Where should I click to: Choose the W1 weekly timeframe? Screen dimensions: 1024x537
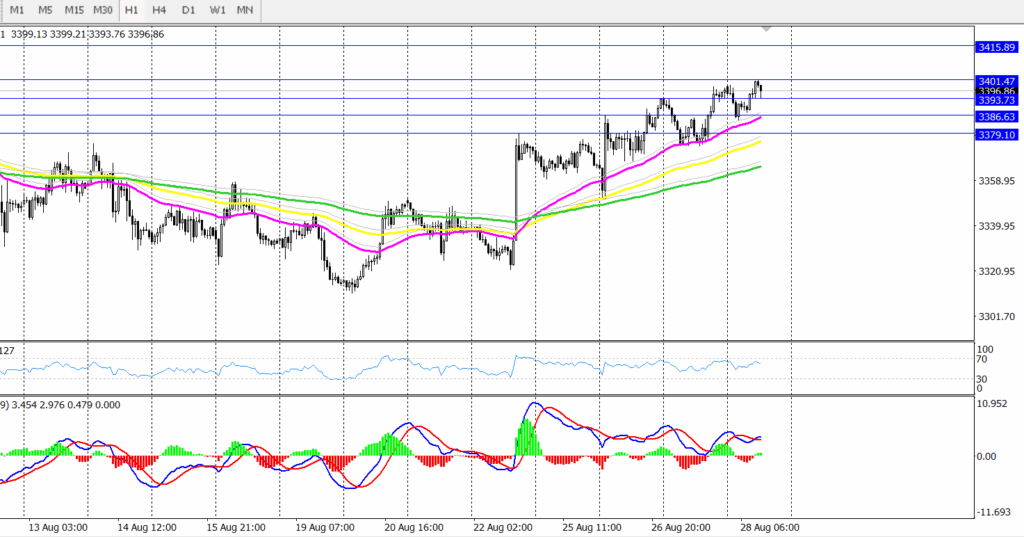click(217, 10)
